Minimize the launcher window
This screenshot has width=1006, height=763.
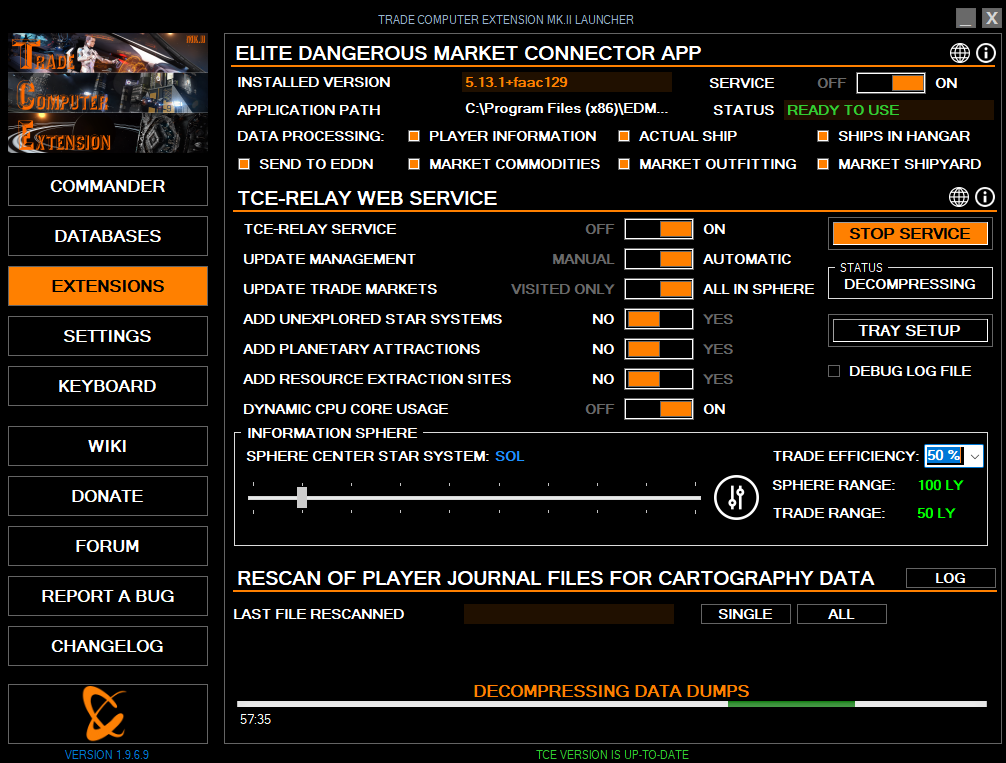pos(966,18)
